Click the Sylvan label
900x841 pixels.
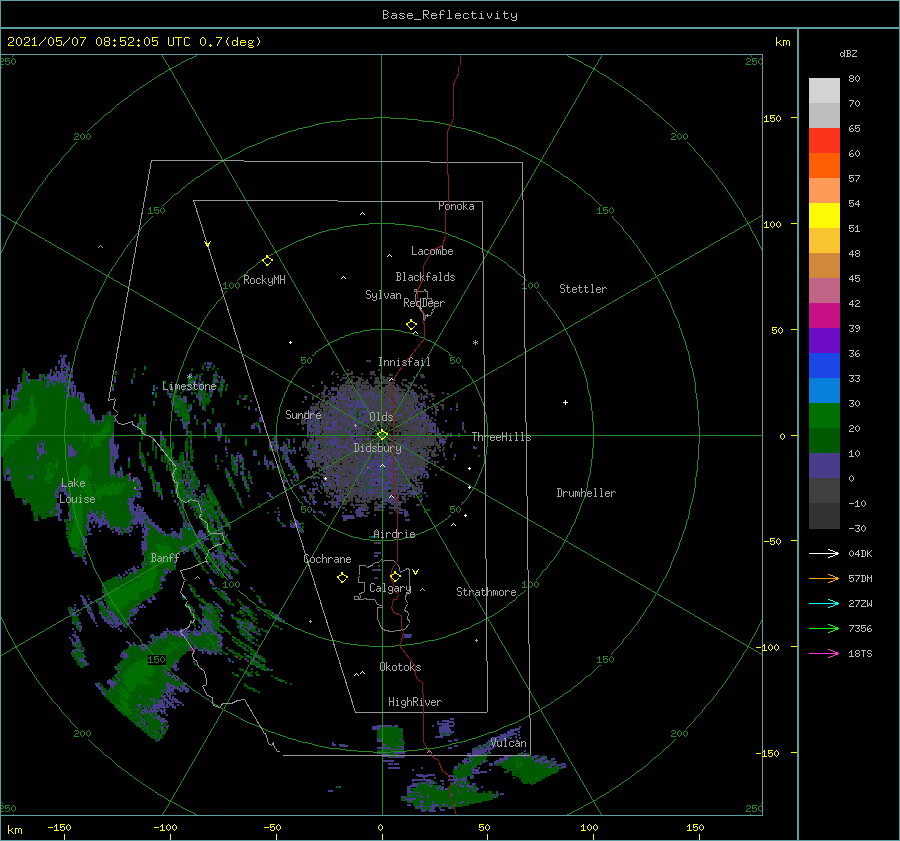383,295
